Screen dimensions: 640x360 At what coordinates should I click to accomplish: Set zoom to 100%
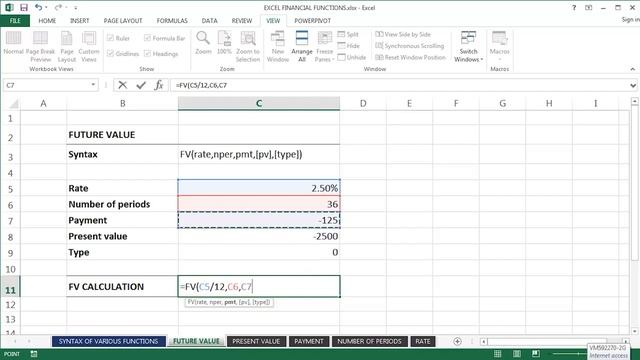pyautogui.click(x=224, y=43)
